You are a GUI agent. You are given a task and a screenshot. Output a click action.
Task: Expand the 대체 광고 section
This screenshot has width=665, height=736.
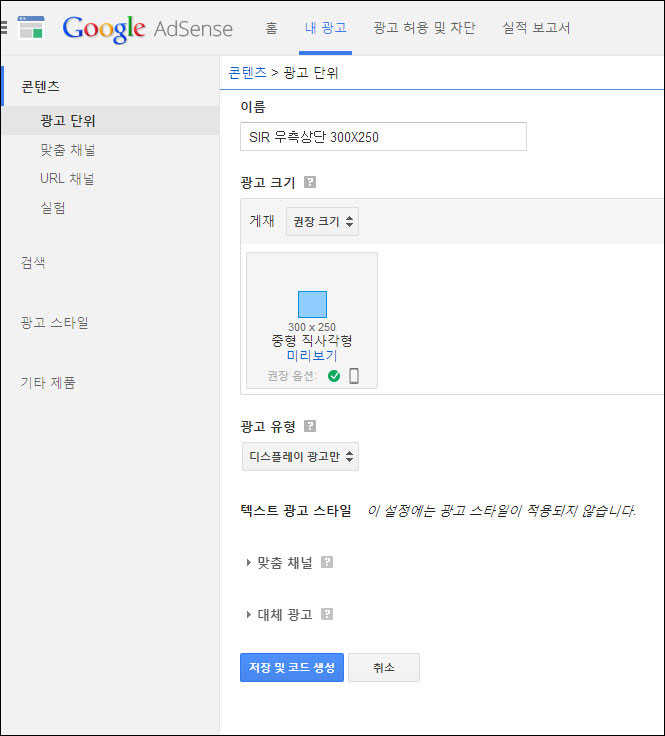click(284, 615)
